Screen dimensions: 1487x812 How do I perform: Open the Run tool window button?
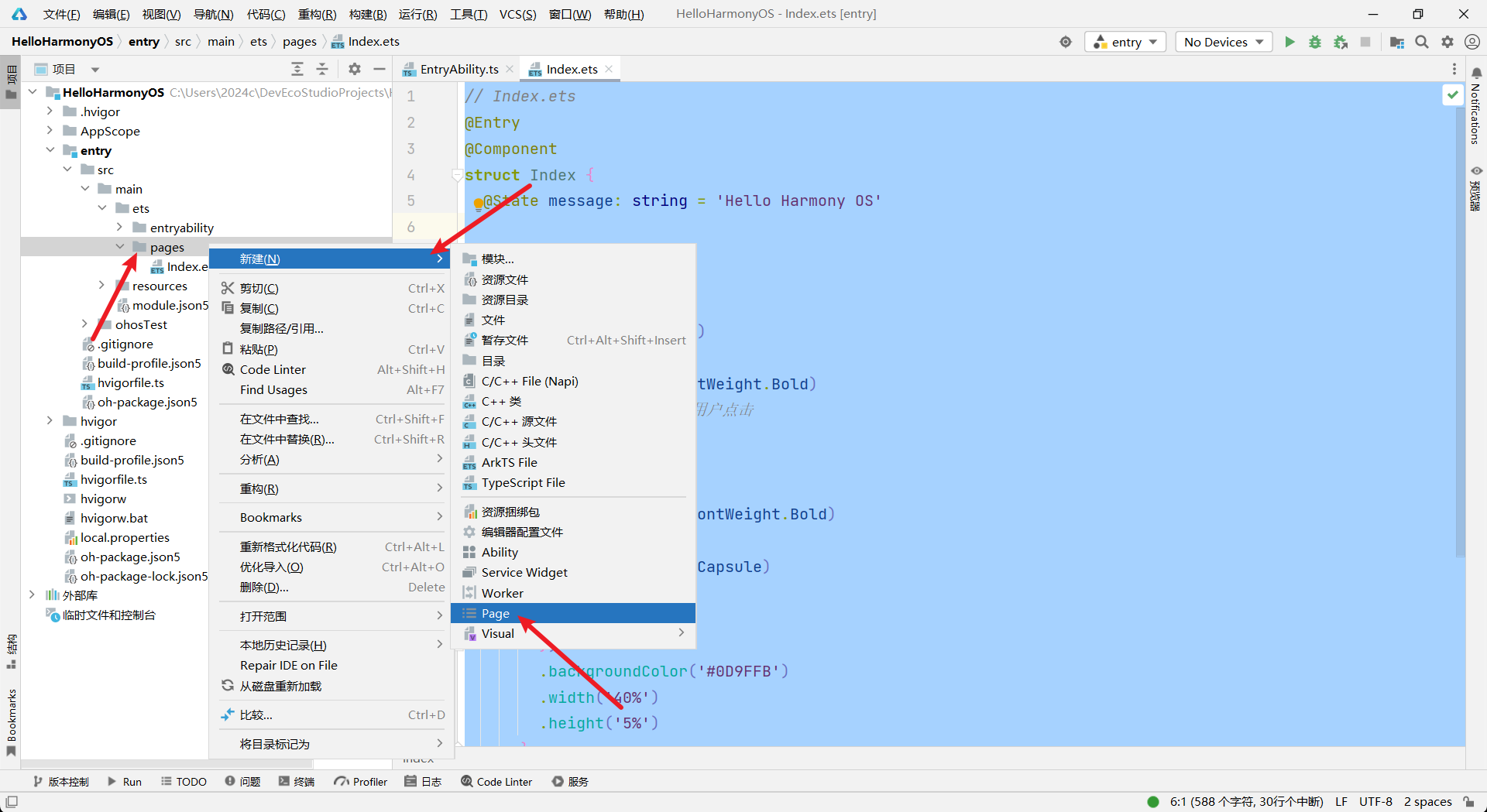(125, 782)
